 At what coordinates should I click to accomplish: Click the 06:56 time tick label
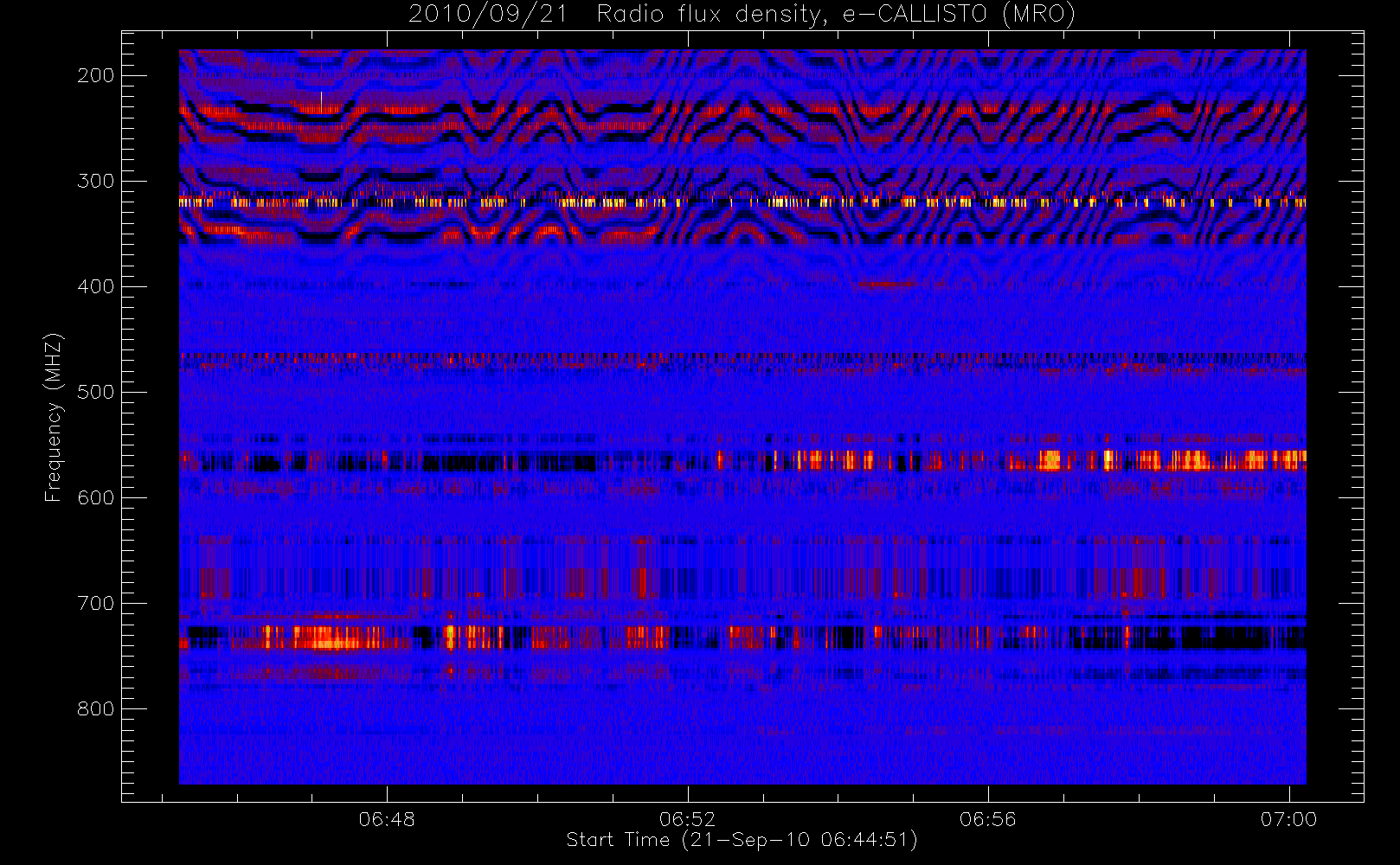[987, 819]
